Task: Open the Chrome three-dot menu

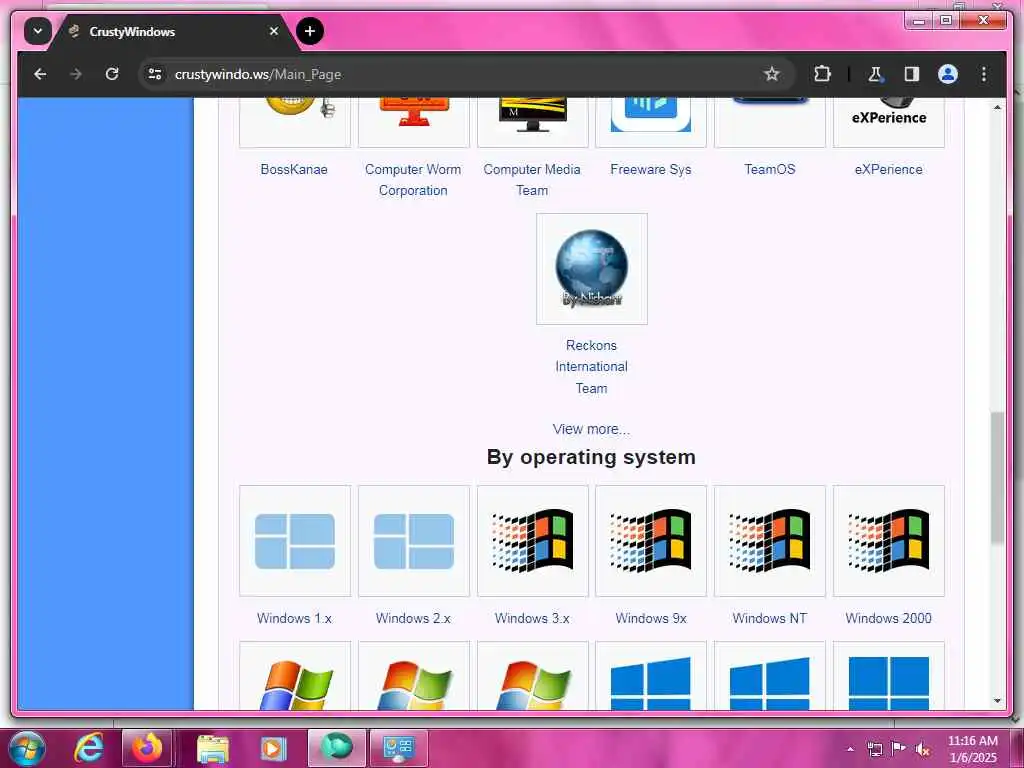Action: (x=984, y=74)
